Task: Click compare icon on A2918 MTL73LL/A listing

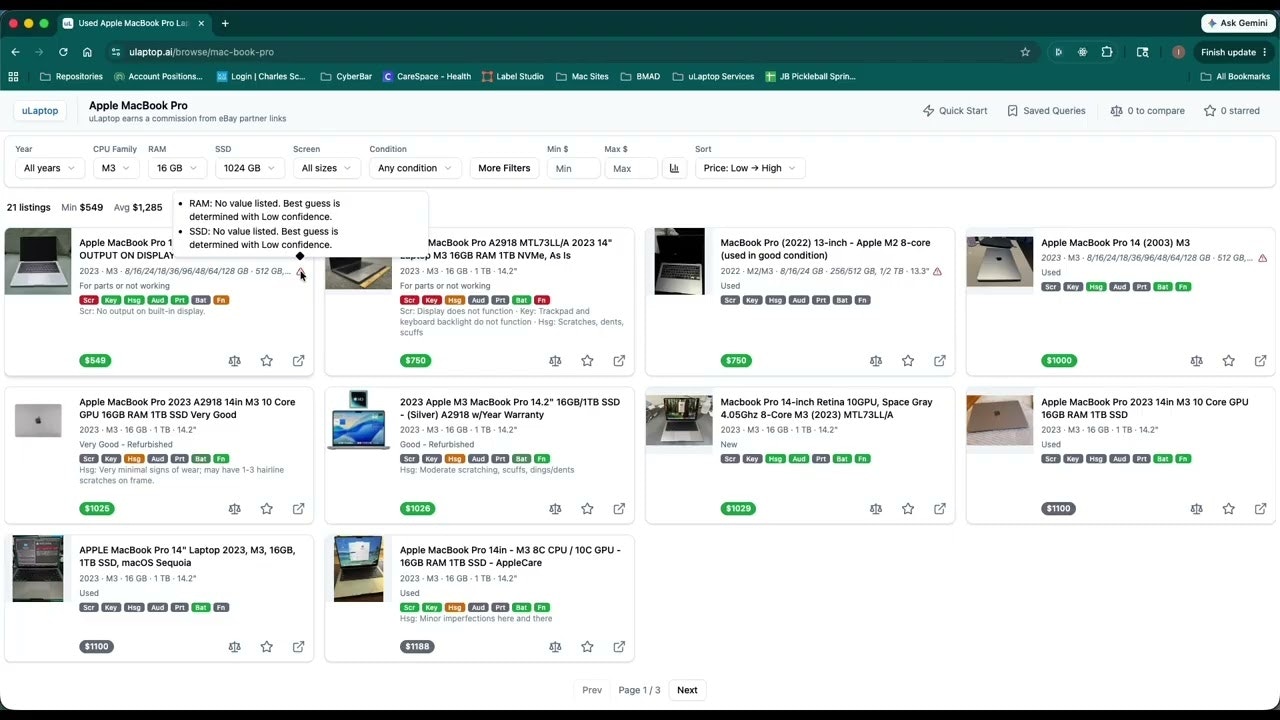Action: 555,361
